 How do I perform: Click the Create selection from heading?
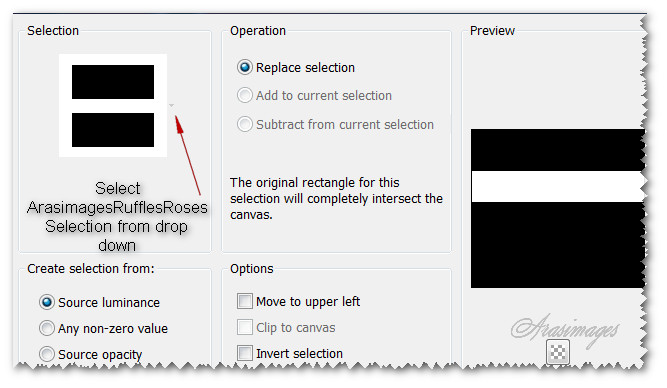click(91, 268)
